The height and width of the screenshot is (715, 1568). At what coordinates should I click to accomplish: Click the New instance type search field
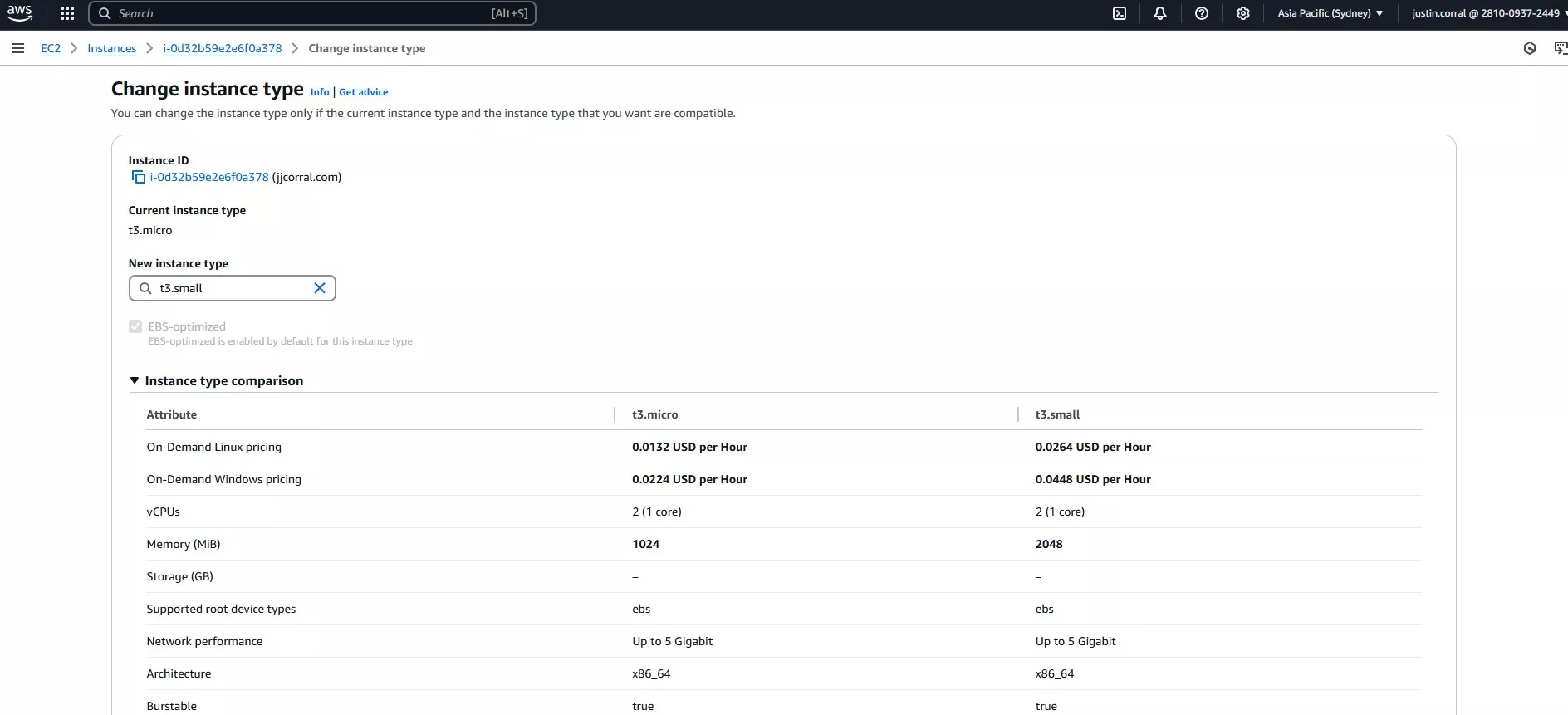[x=231, y=288]
